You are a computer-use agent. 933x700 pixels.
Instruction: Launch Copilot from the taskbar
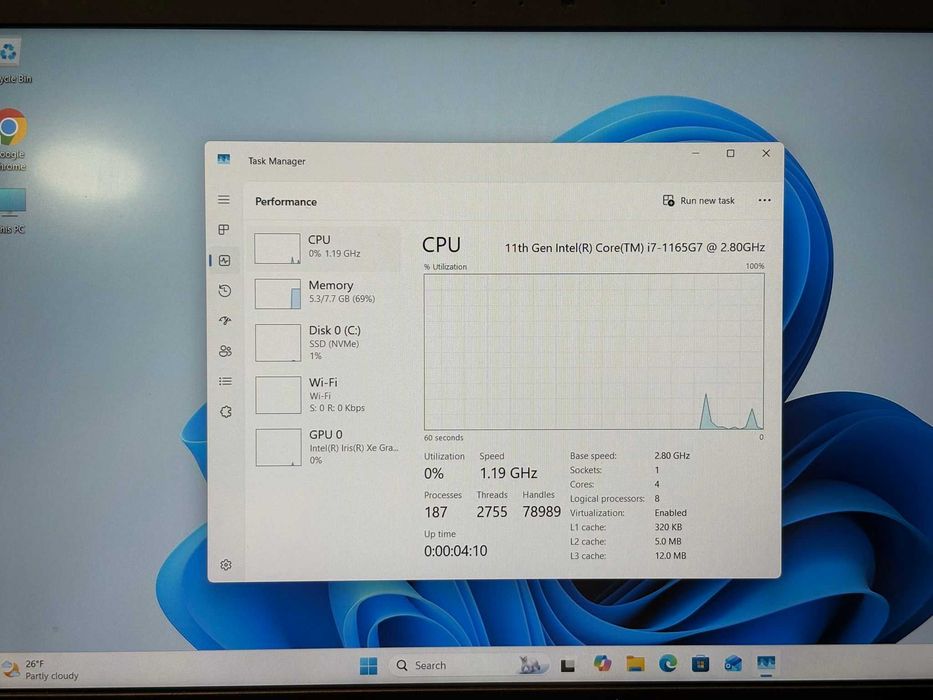602,664
